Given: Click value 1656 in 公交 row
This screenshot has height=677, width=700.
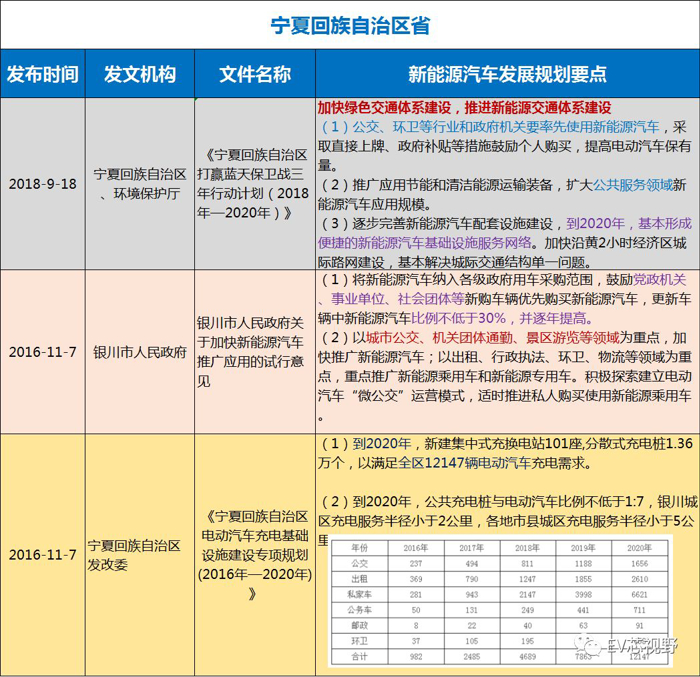Looking at the screenshot, I should 639,564.
